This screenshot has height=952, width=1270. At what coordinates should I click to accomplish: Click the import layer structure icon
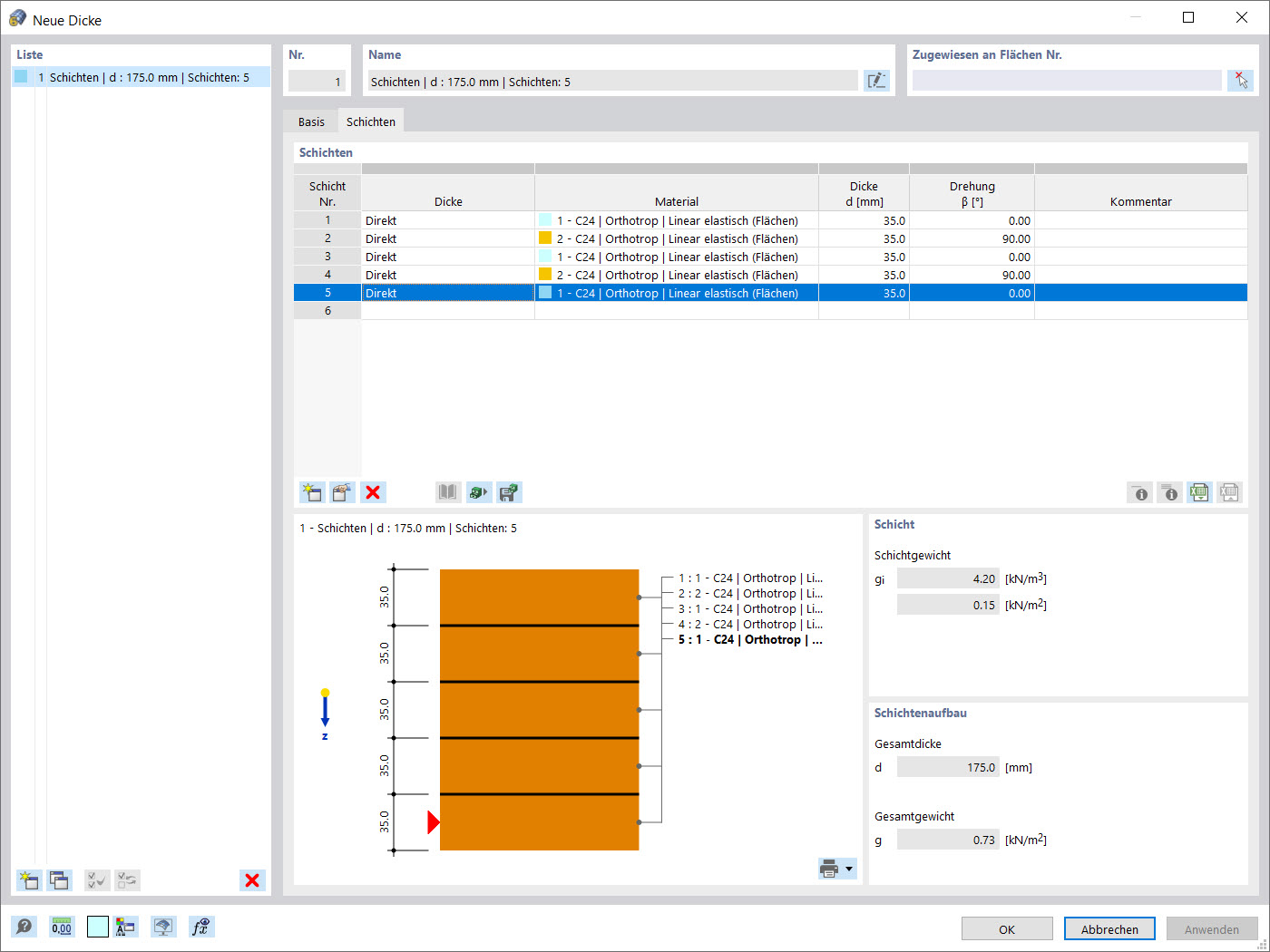(x=478, y=492)
